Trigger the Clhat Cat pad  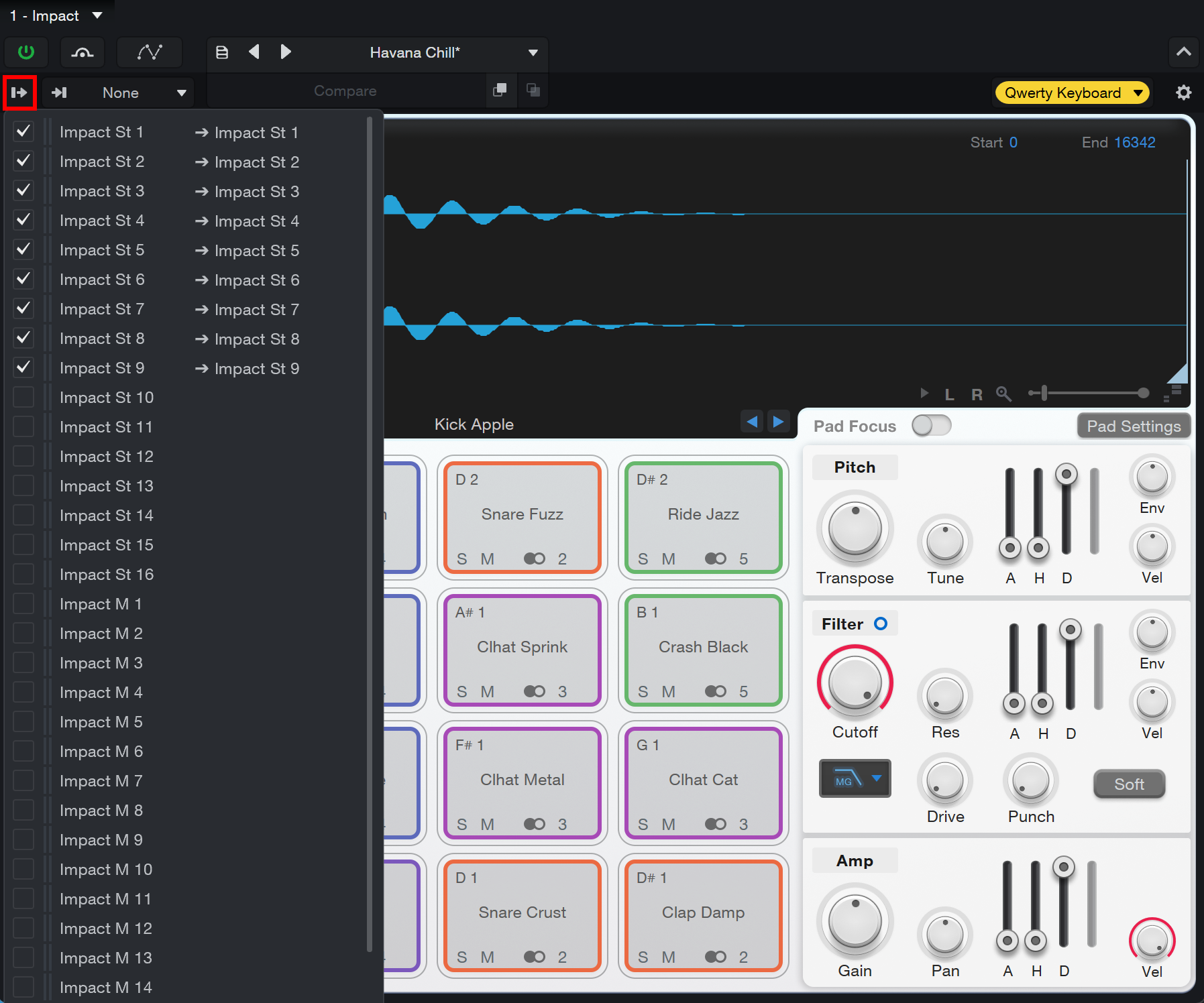pos(704,782)
